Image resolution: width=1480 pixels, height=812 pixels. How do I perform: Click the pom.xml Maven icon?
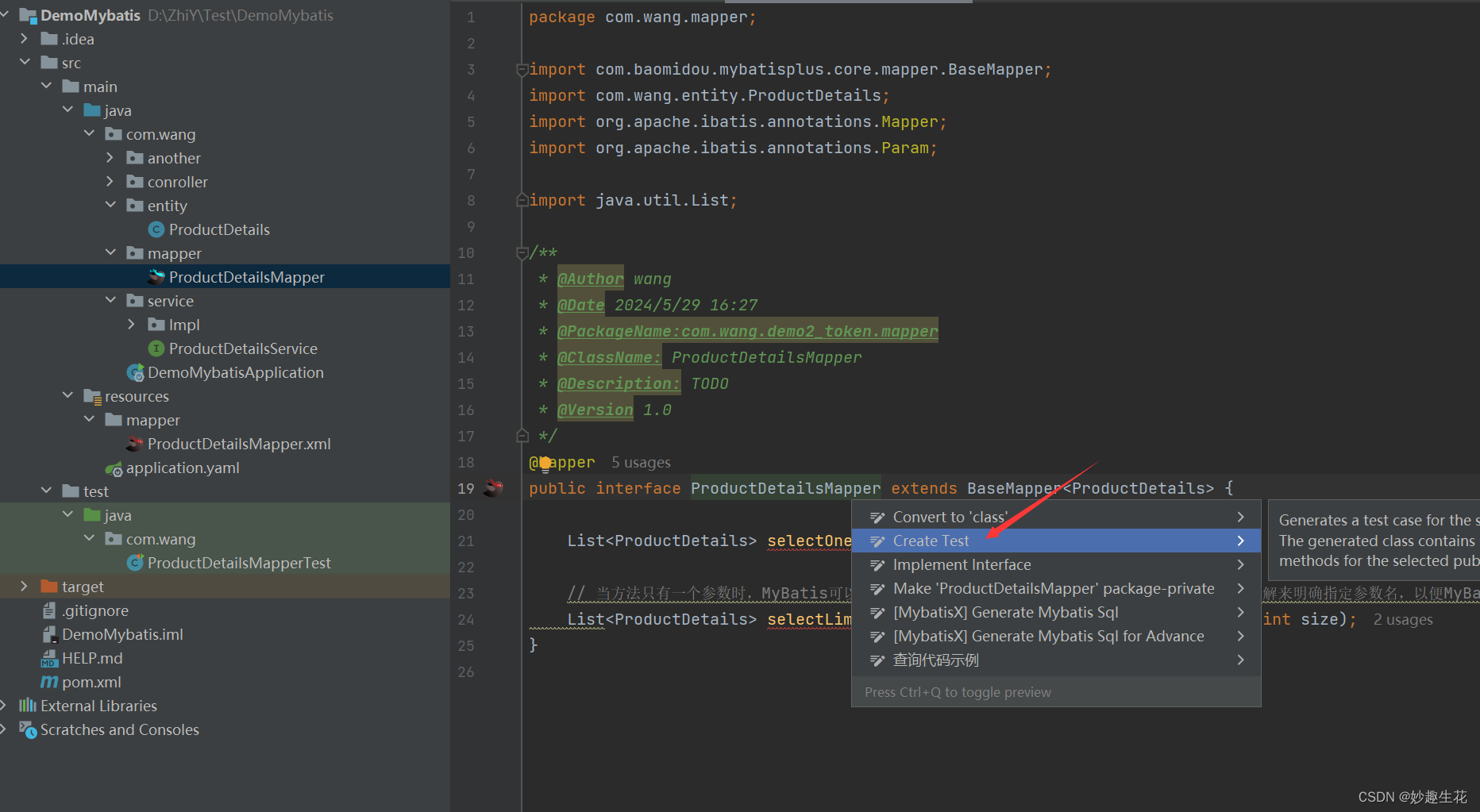coord(49,682)
